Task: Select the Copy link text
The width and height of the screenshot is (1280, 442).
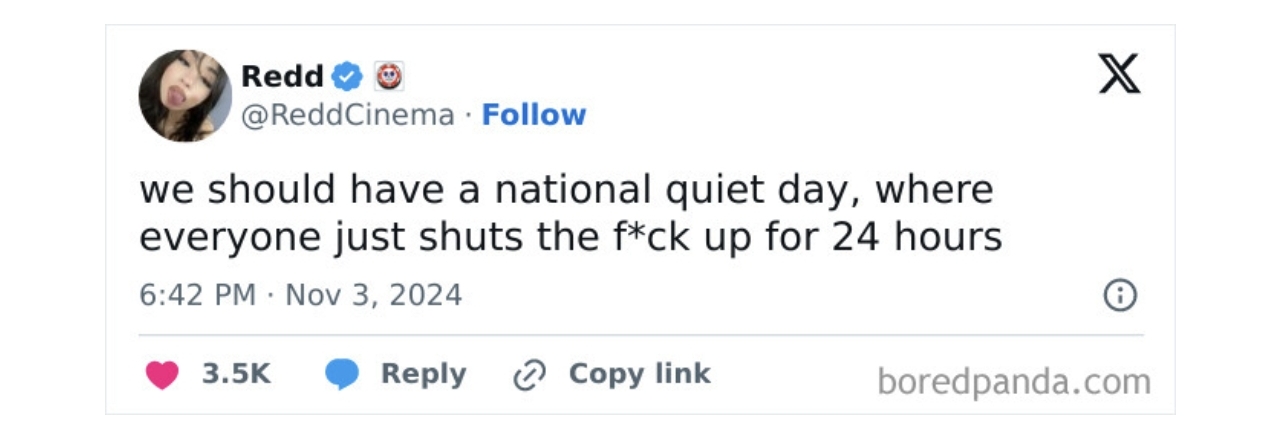Action: [x=640, y=374]
